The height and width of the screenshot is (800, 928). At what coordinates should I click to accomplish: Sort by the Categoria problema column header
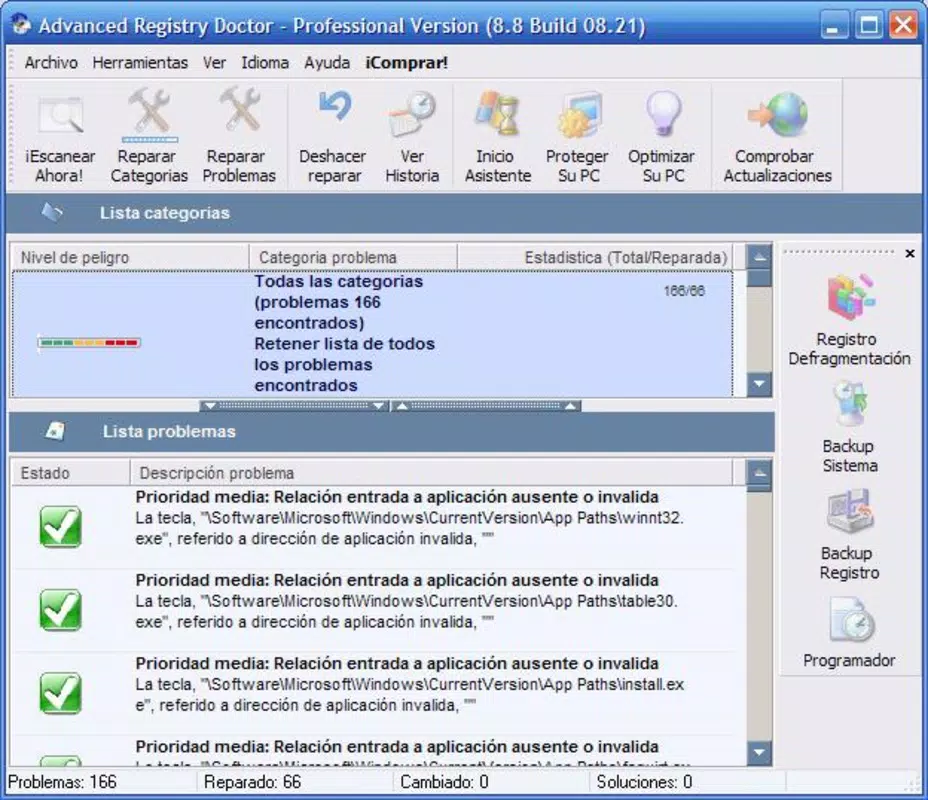353,257
